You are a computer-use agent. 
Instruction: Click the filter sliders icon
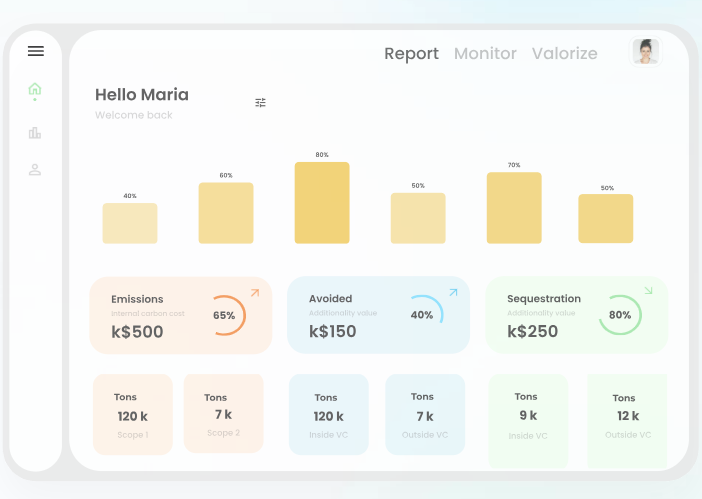[260, 102]
